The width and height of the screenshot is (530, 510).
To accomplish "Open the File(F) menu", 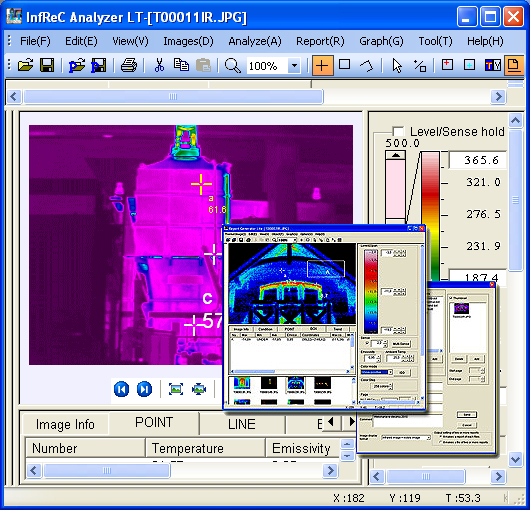I will pos(35,41).
